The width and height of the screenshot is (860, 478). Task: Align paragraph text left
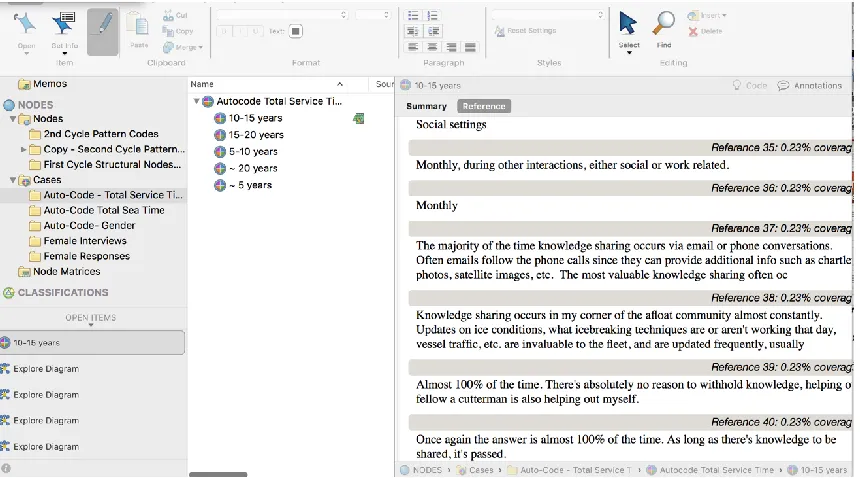(x=413, y=47)
